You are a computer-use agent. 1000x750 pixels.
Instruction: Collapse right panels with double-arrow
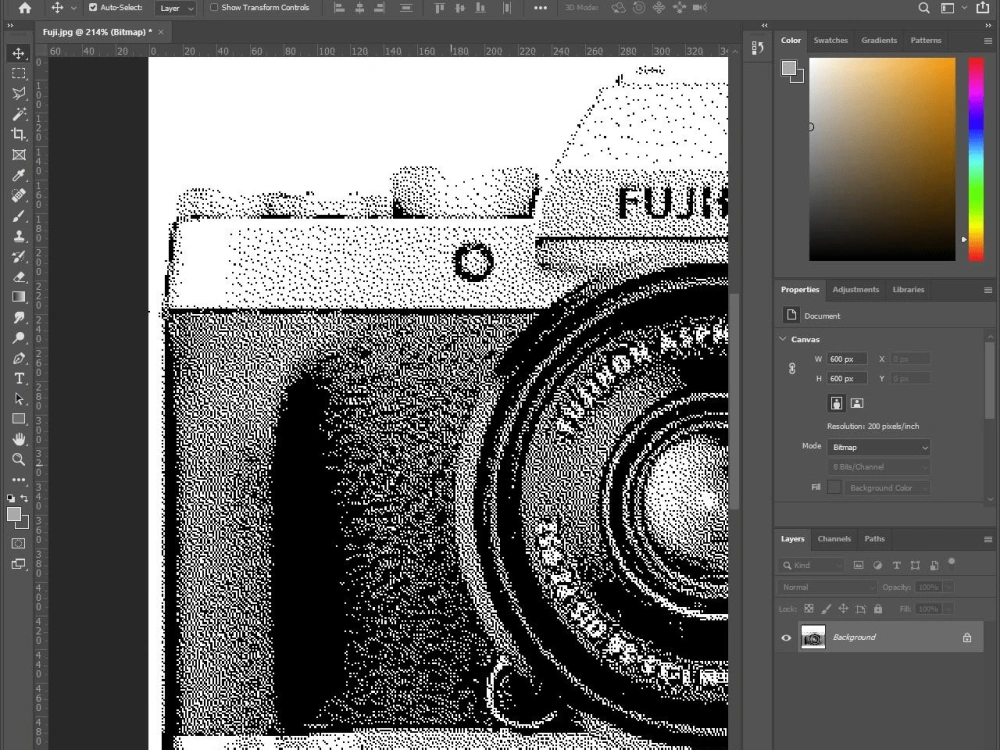click(988, 26)
